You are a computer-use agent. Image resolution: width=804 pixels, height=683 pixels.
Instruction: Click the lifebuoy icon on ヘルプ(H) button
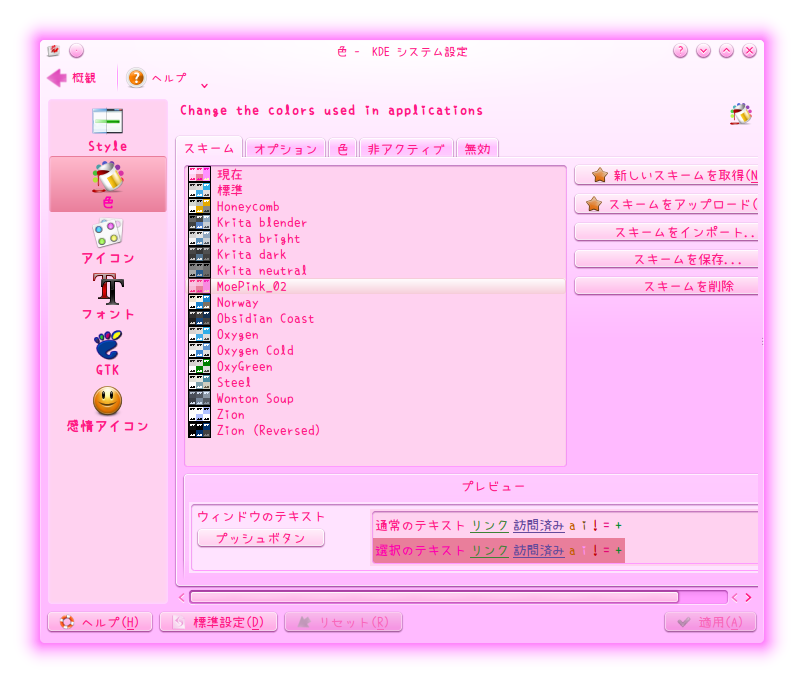(67, 622)
